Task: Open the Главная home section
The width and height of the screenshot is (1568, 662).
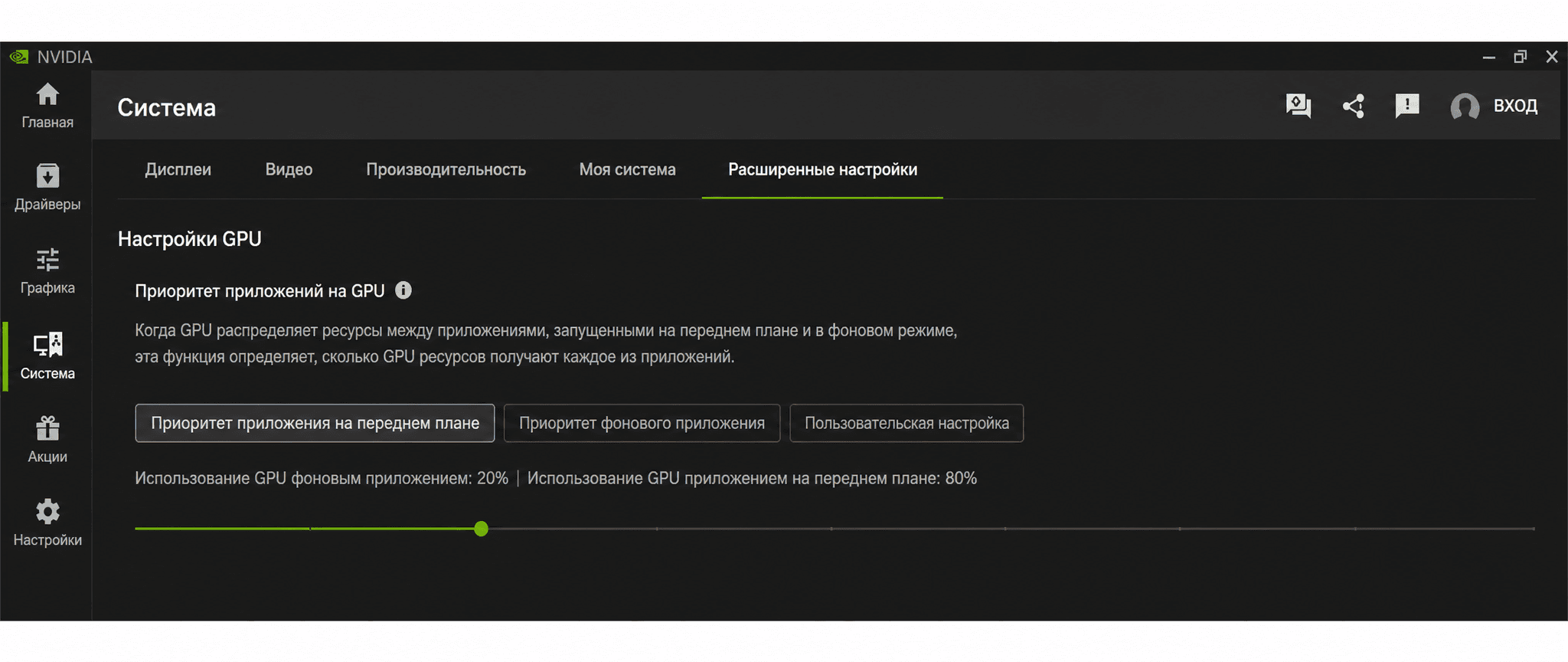Action: [x=47, y=106]
